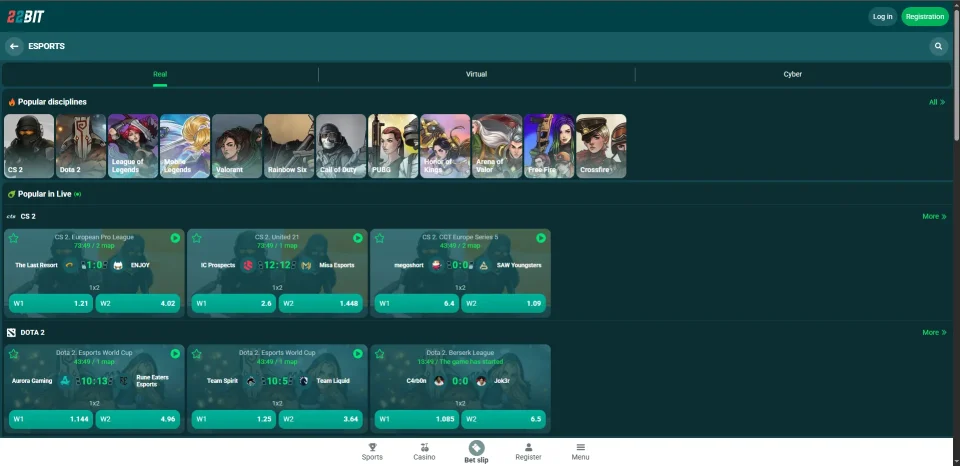Bet W2 4.02 on ENJOY
Screen dimensions: 960x466
[x=138, y=303]
